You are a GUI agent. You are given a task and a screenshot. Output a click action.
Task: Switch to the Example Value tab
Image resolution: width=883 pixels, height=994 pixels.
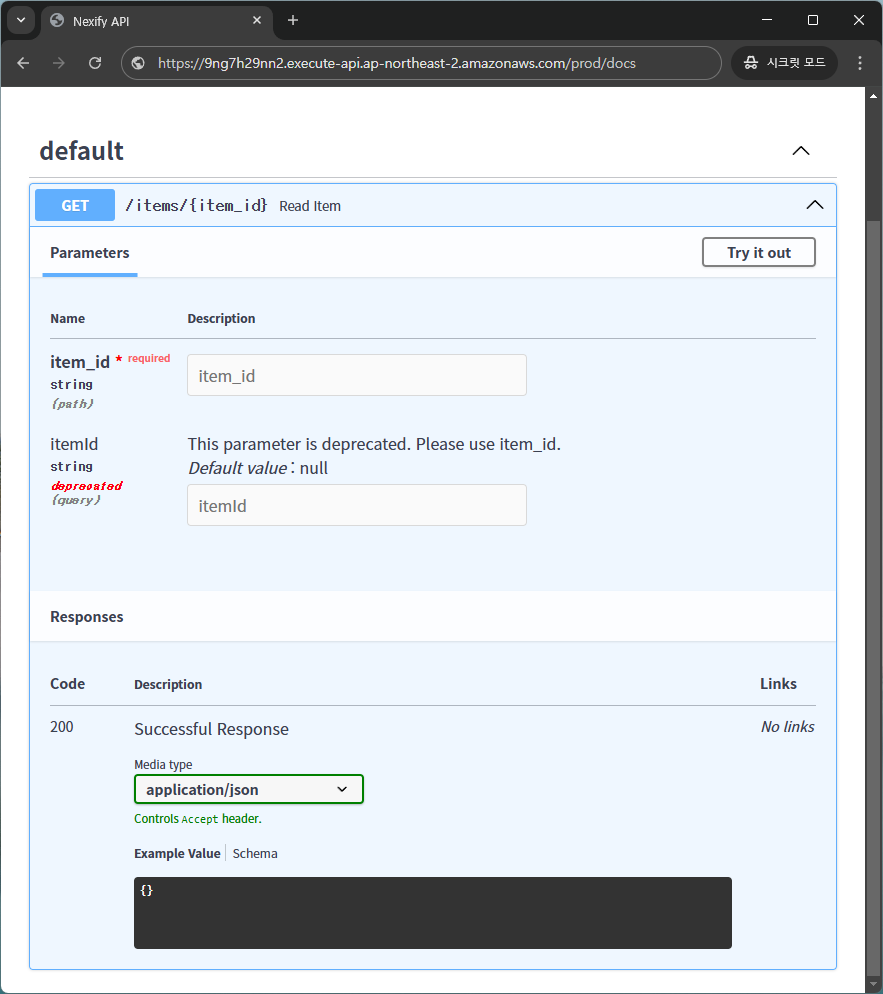tap(177, 853)
